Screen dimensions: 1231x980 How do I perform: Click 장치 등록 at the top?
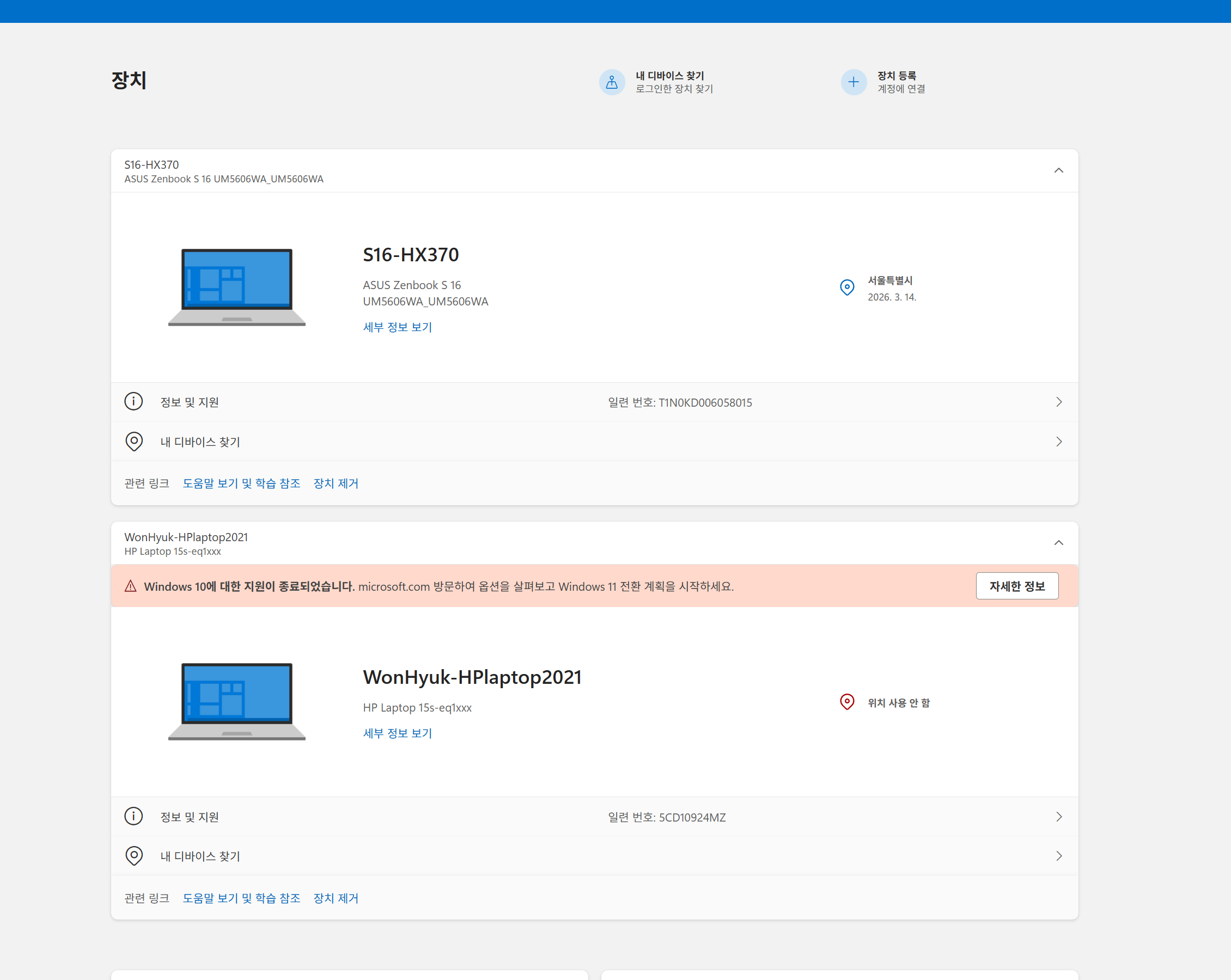tap(897, 76)
